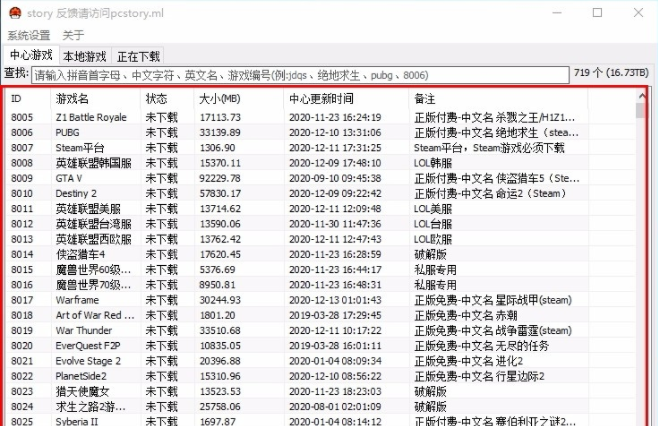The width and height of the screenshot is (658, 426).
Task: Select the EverQuest F2P row
Action: click(321, 346)
